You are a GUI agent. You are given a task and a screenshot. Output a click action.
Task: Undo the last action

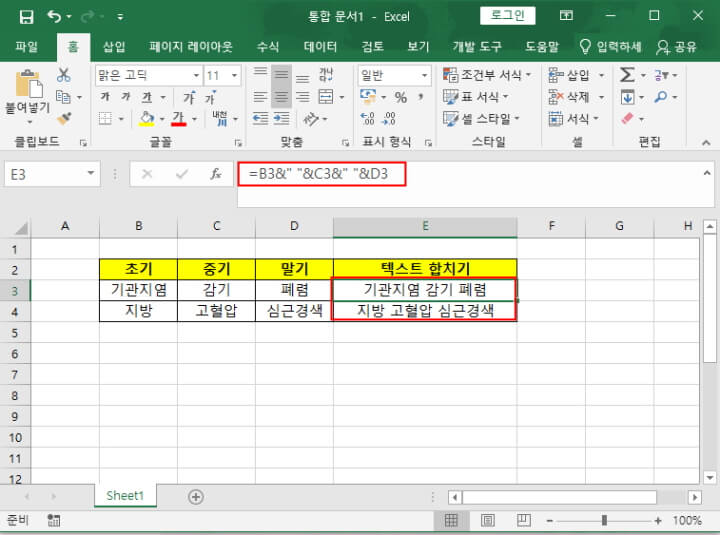54,17
